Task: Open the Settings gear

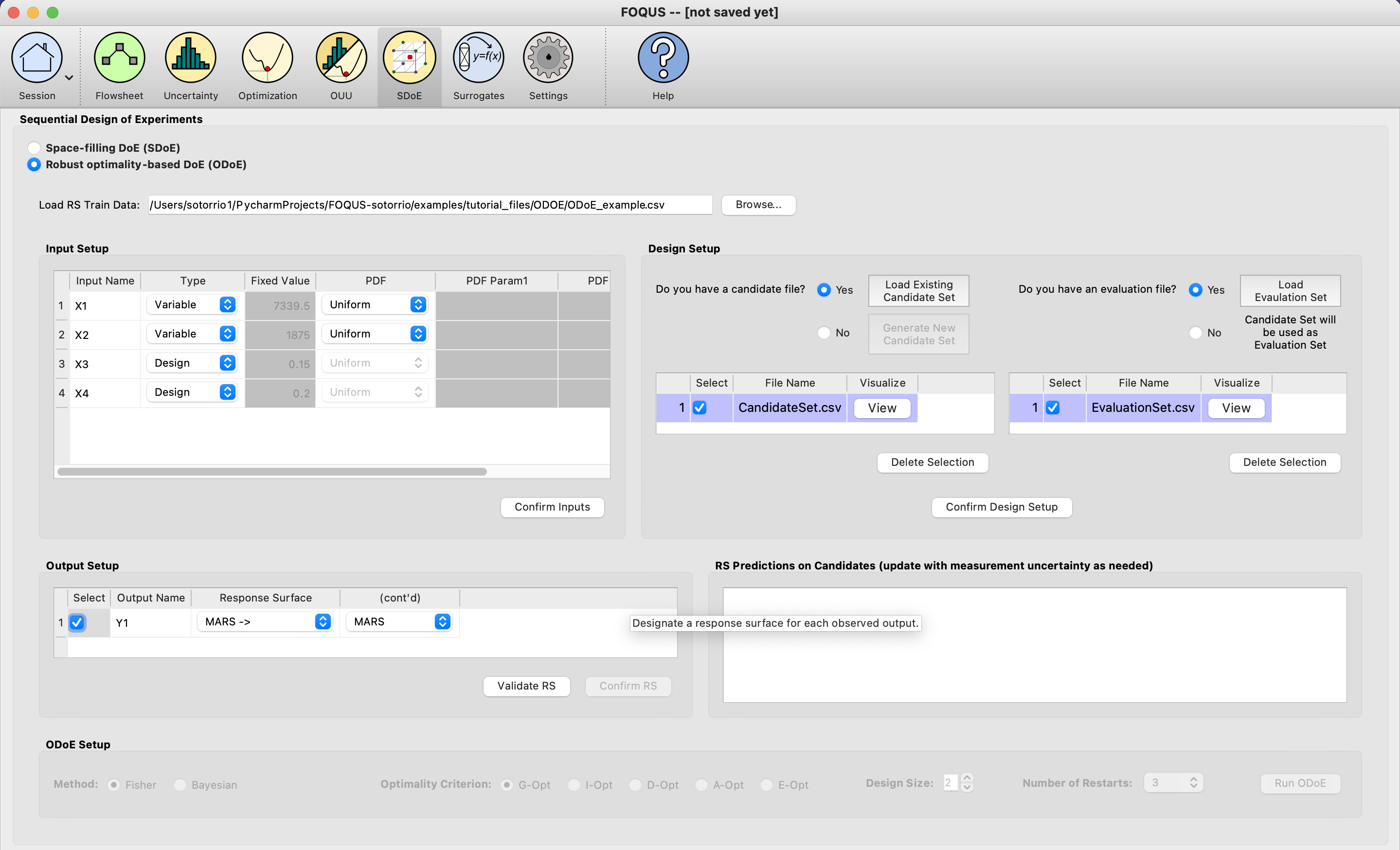Action: pos(548,66)
